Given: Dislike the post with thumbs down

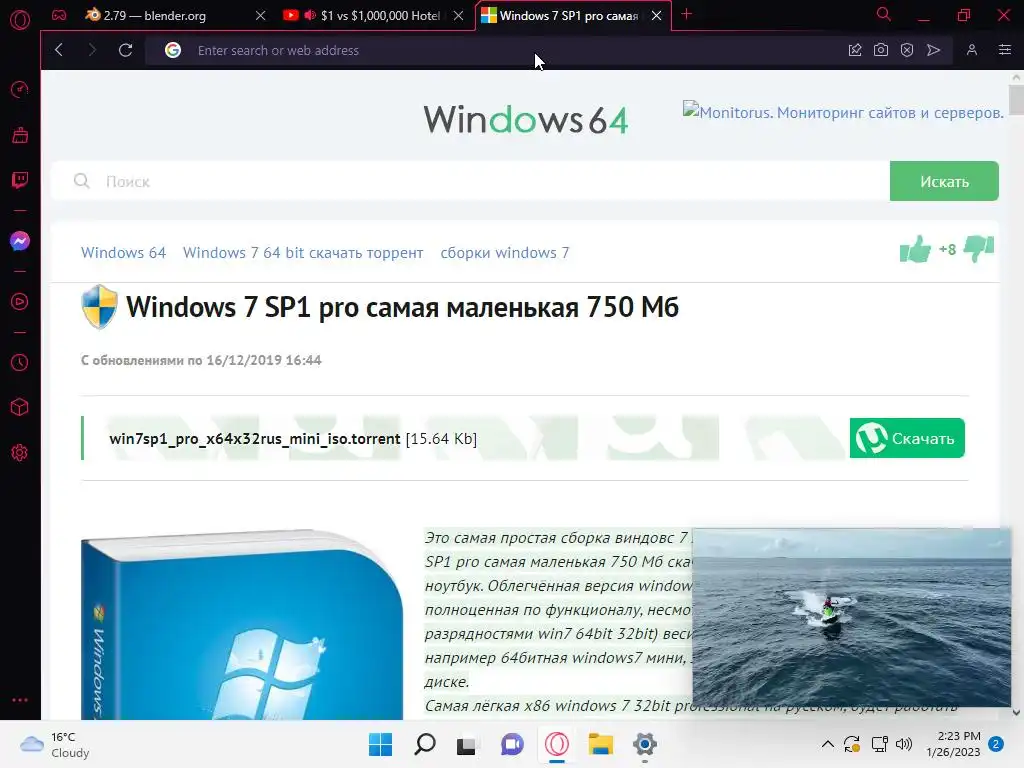Looking at the screenshot, I should tap(979, 249).
